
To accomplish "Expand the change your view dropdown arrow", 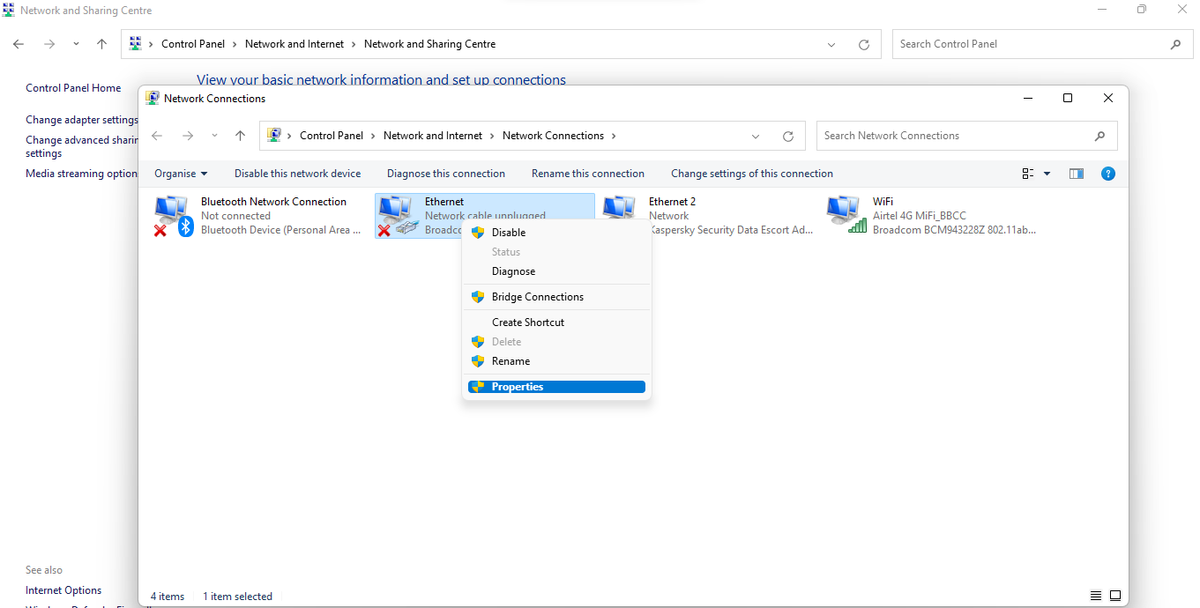I will coord(1047,174).
